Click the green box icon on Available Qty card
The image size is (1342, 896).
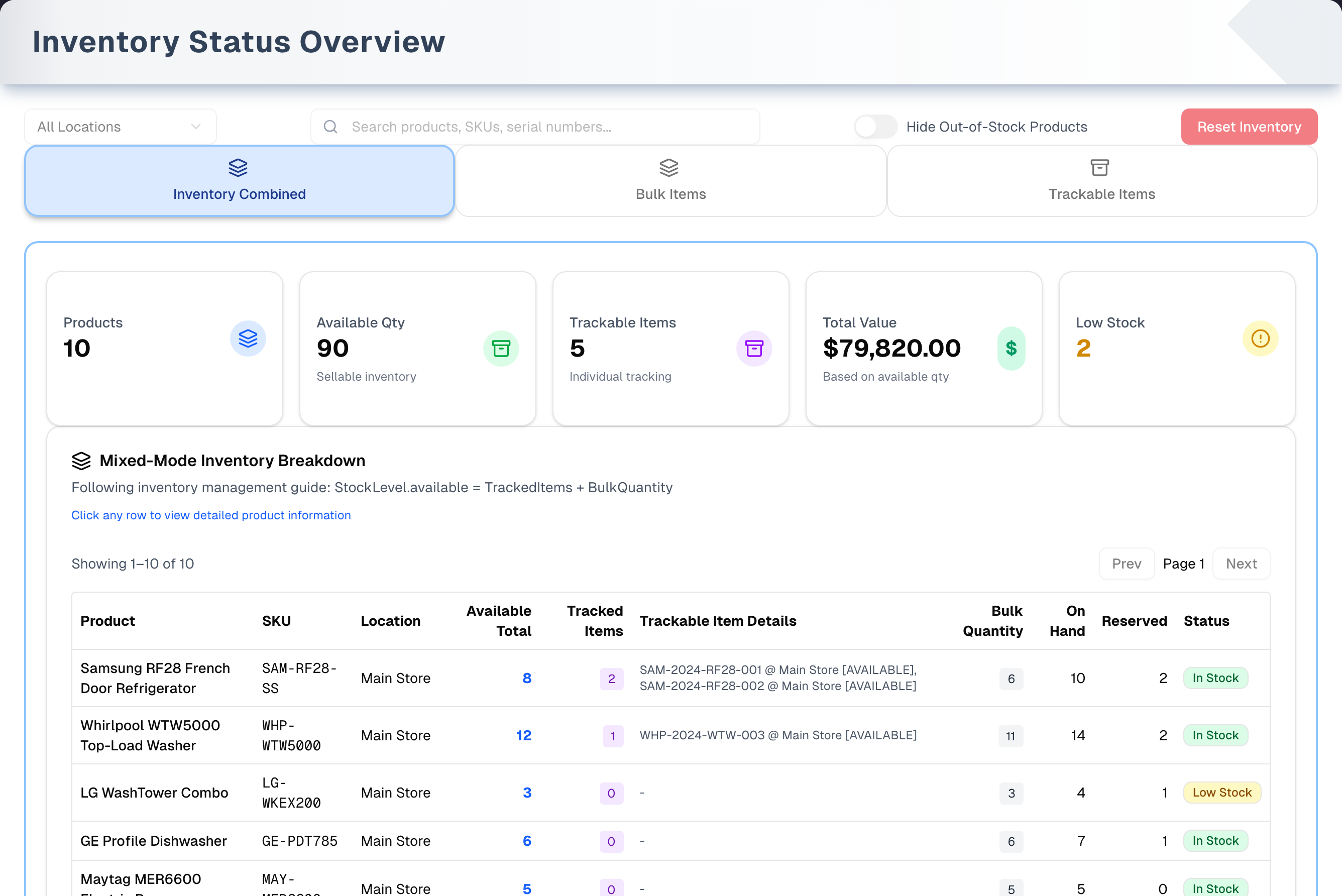click(x=501, y=349)
